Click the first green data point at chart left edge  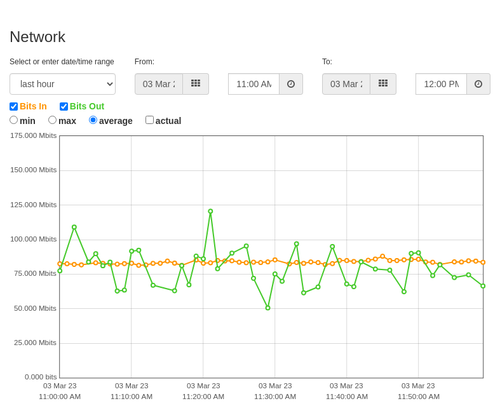point(60,271)
